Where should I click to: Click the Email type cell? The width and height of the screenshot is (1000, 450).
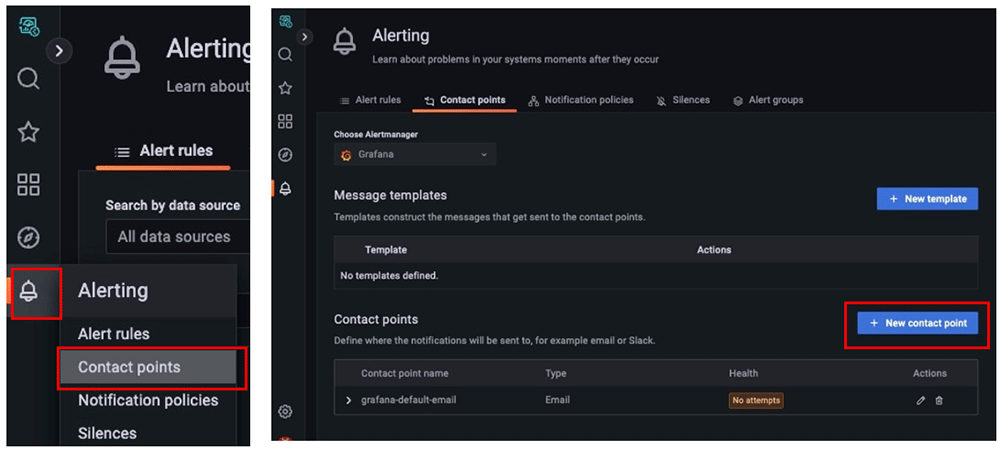(x=557, y=400)
